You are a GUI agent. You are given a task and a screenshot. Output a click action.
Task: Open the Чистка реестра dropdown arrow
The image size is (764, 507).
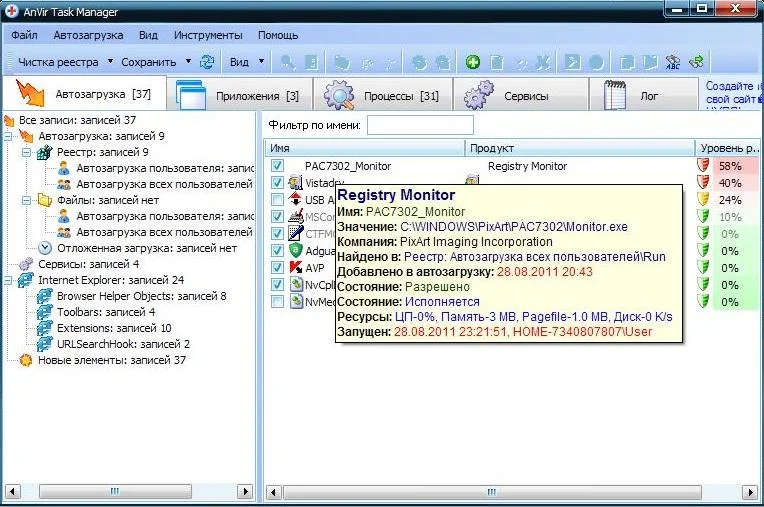[x=111, y=61]
